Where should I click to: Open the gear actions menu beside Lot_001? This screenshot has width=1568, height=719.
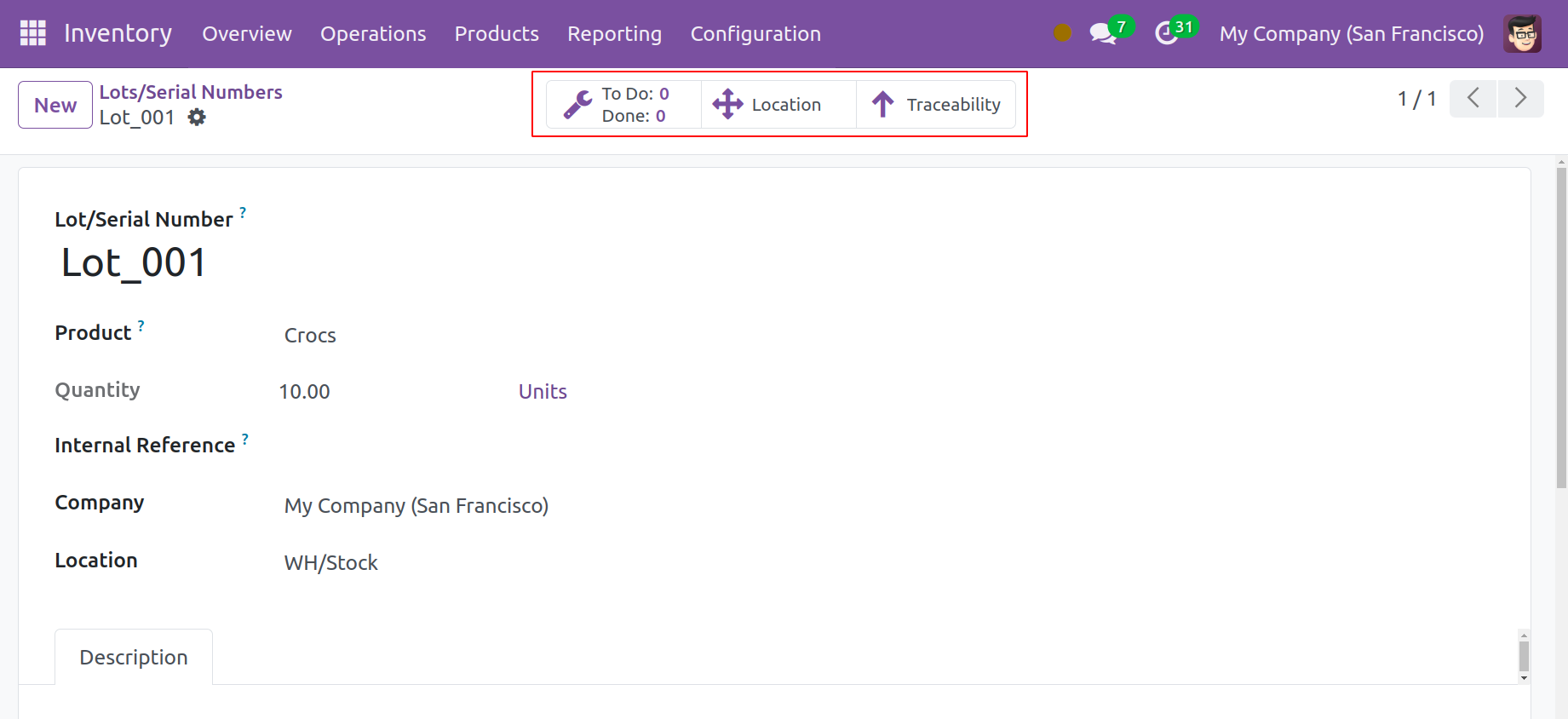coord(197,118)
